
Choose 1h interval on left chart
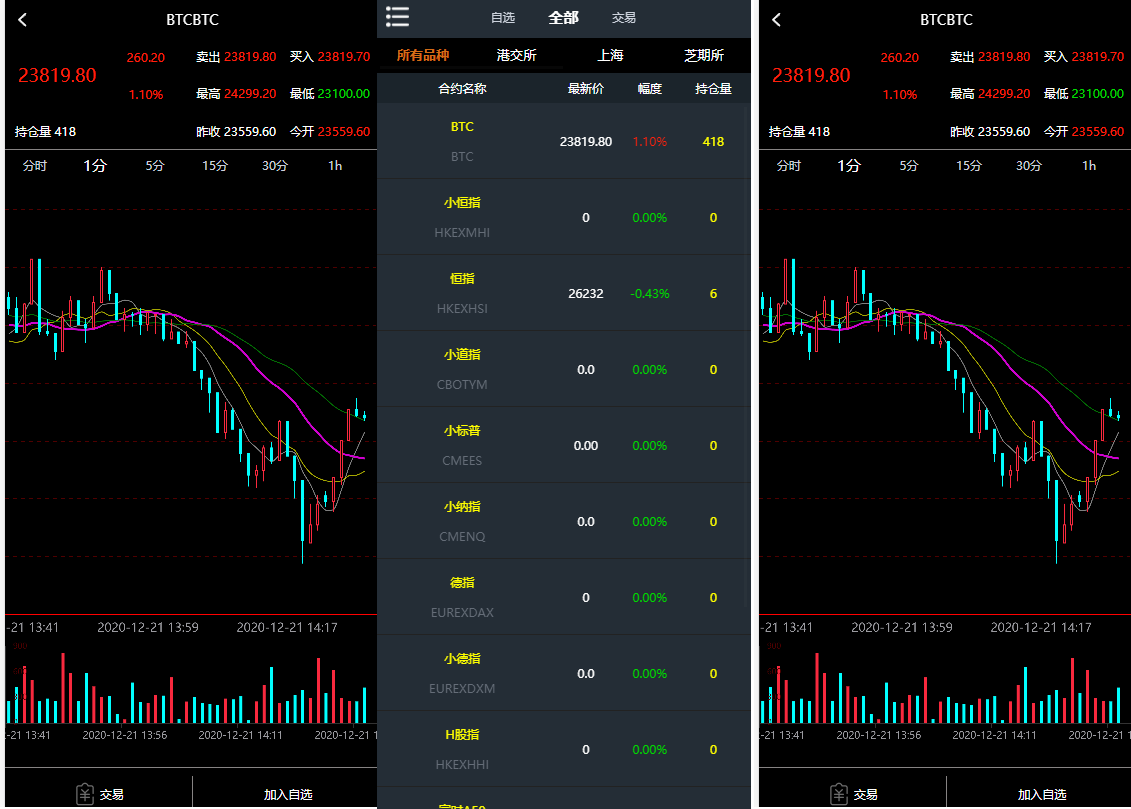(335, 166)
